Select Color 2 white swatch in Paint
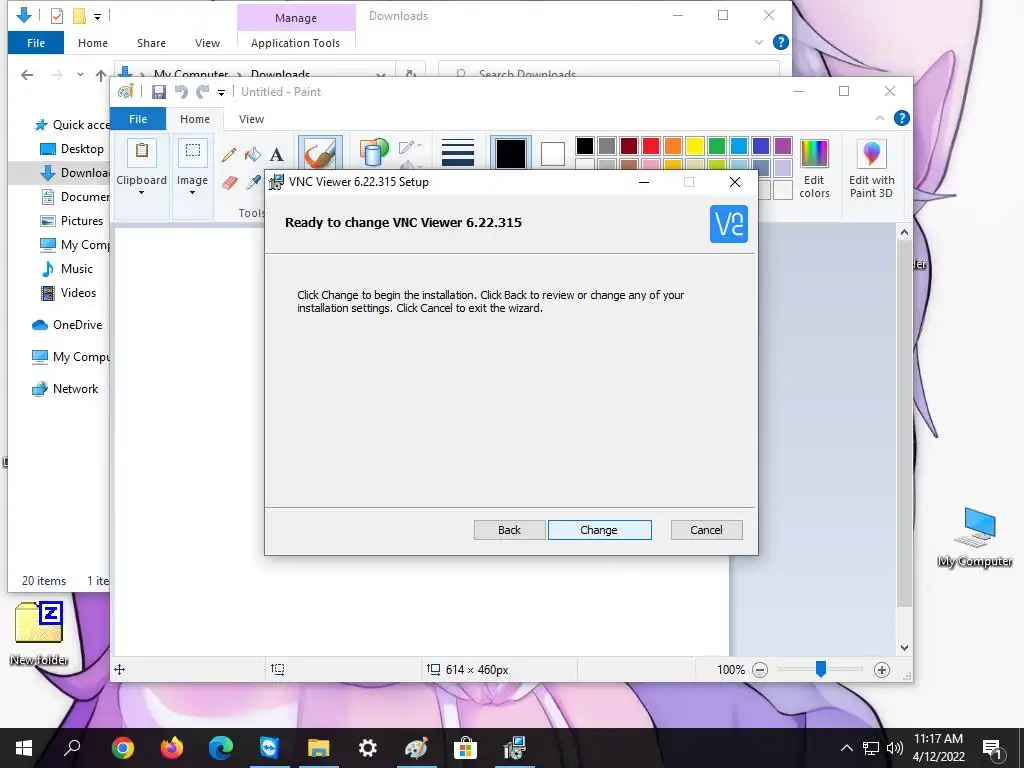1024x768 pixels. coord(552,154)
